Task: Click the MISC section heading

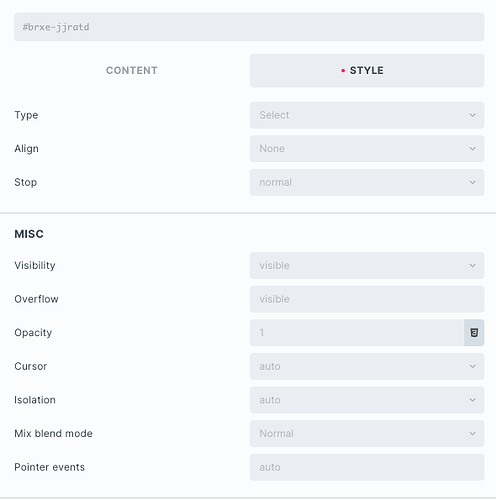Action: click(x=29, y=234)
